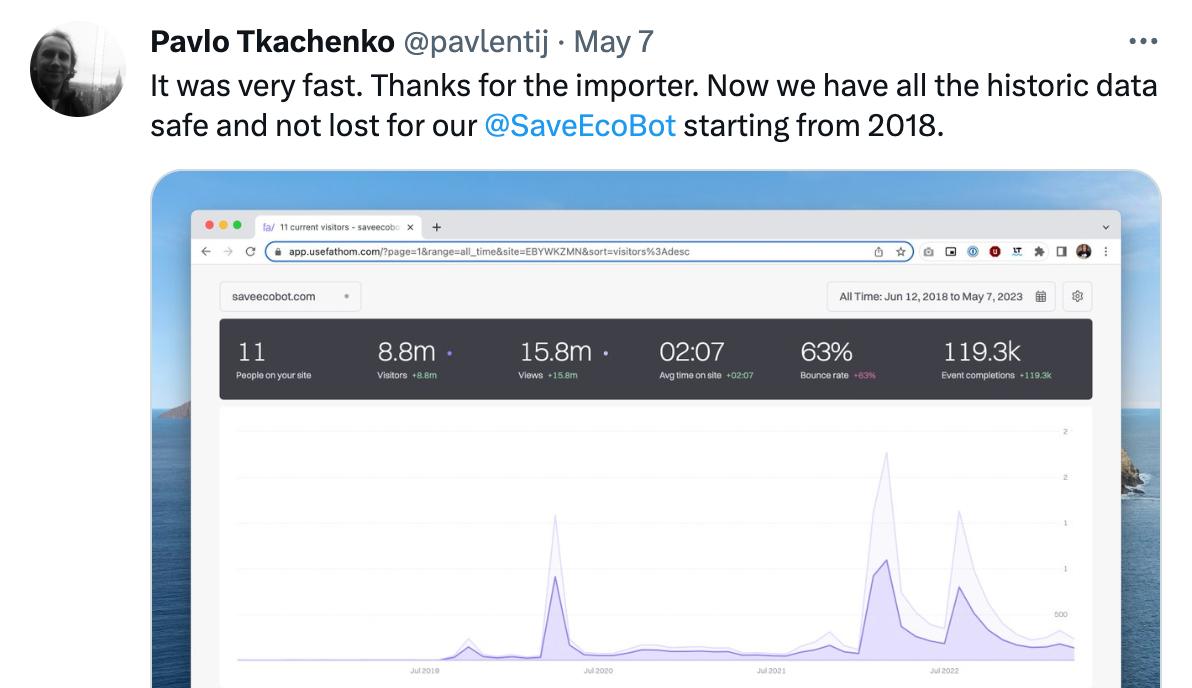The height and width of the screenshot is (688, 1192).
Task: Open Pavlo Tkachenko's profile name
Action: (272, 42)
